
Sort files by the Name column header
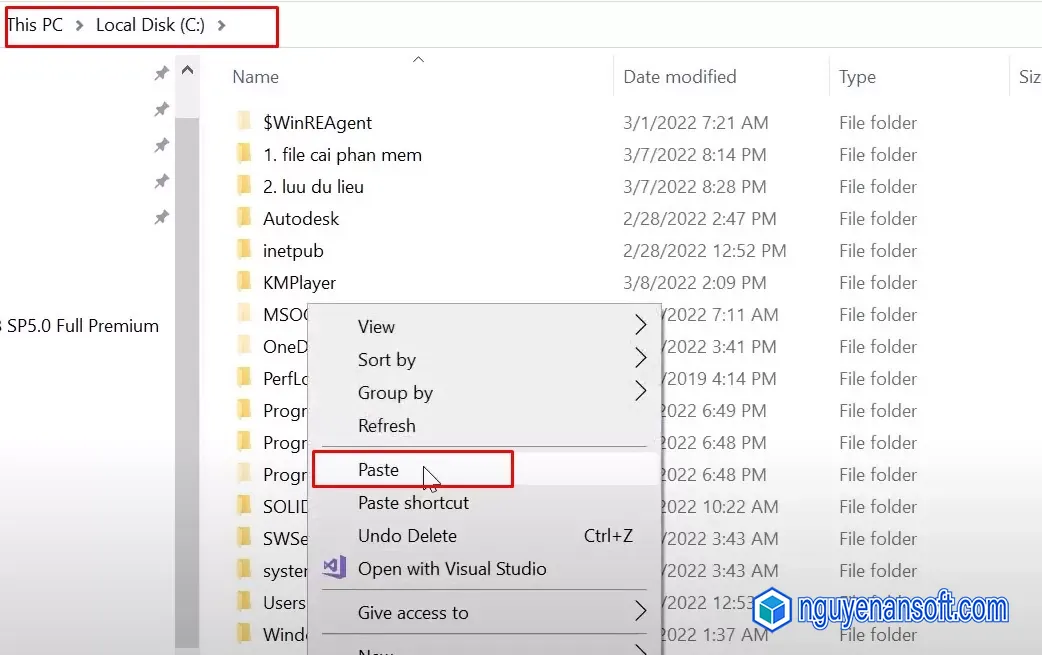256,77
